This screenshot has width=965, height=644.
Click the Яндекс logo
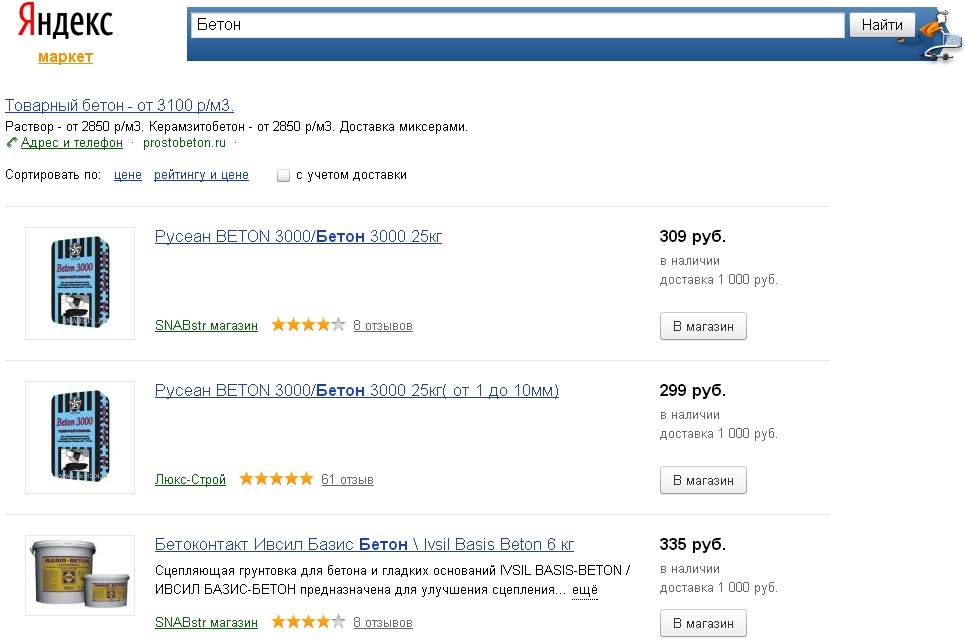65,22
